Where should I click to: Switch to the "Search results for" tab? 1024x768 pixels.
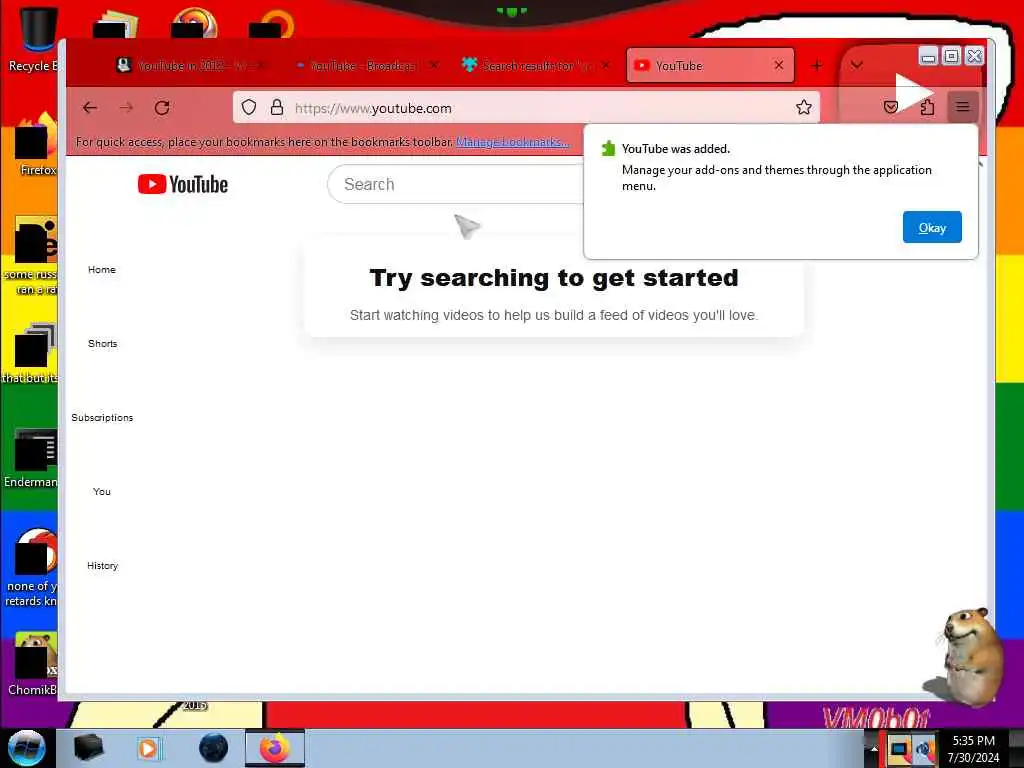[536, 65]
